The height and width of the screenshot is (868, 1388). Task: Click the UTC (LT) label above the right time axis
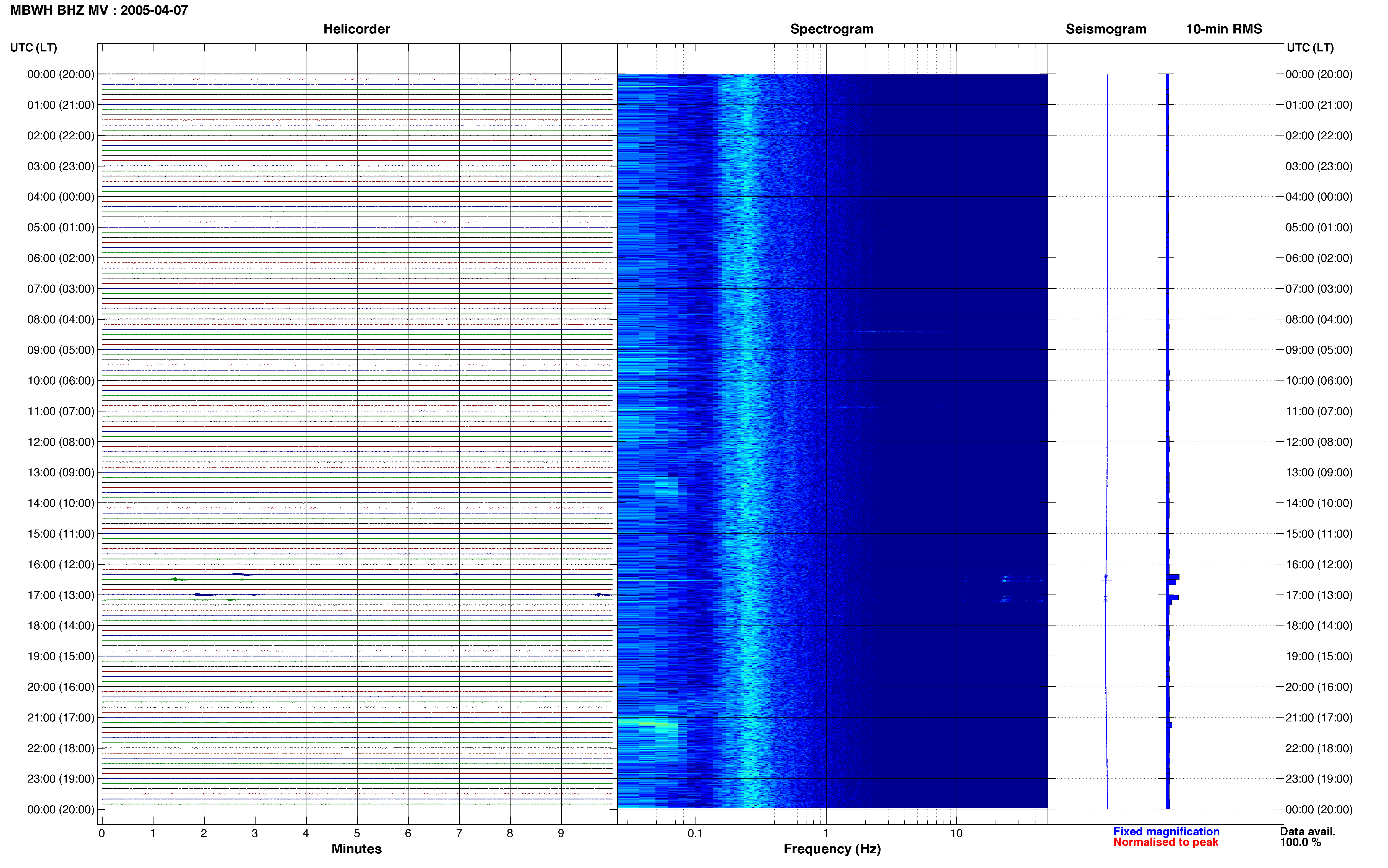coord(1310,48)
